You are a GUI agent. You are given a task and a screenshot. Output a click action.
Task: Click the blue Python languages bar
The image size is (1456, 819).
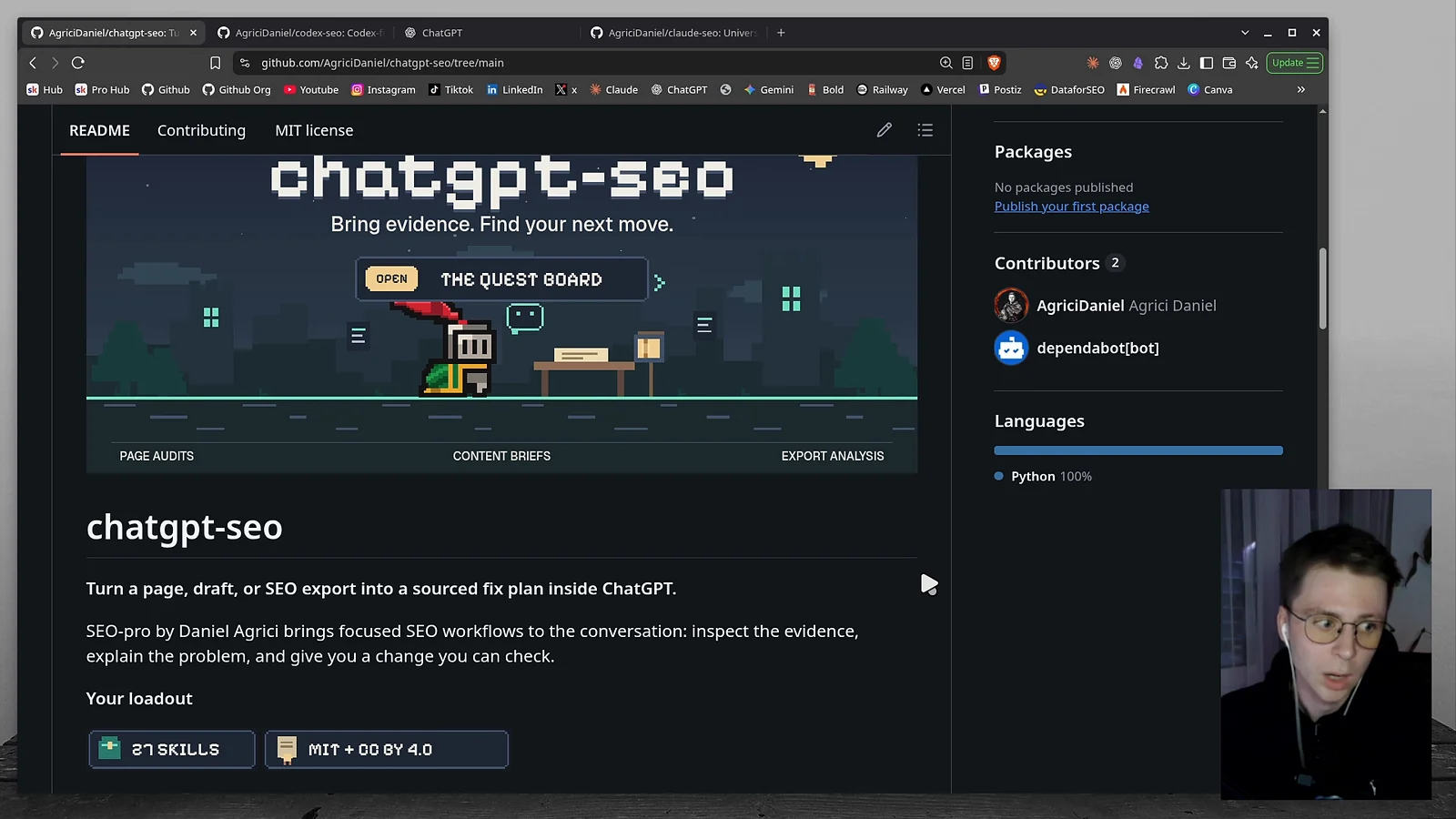click(1138, 450)
